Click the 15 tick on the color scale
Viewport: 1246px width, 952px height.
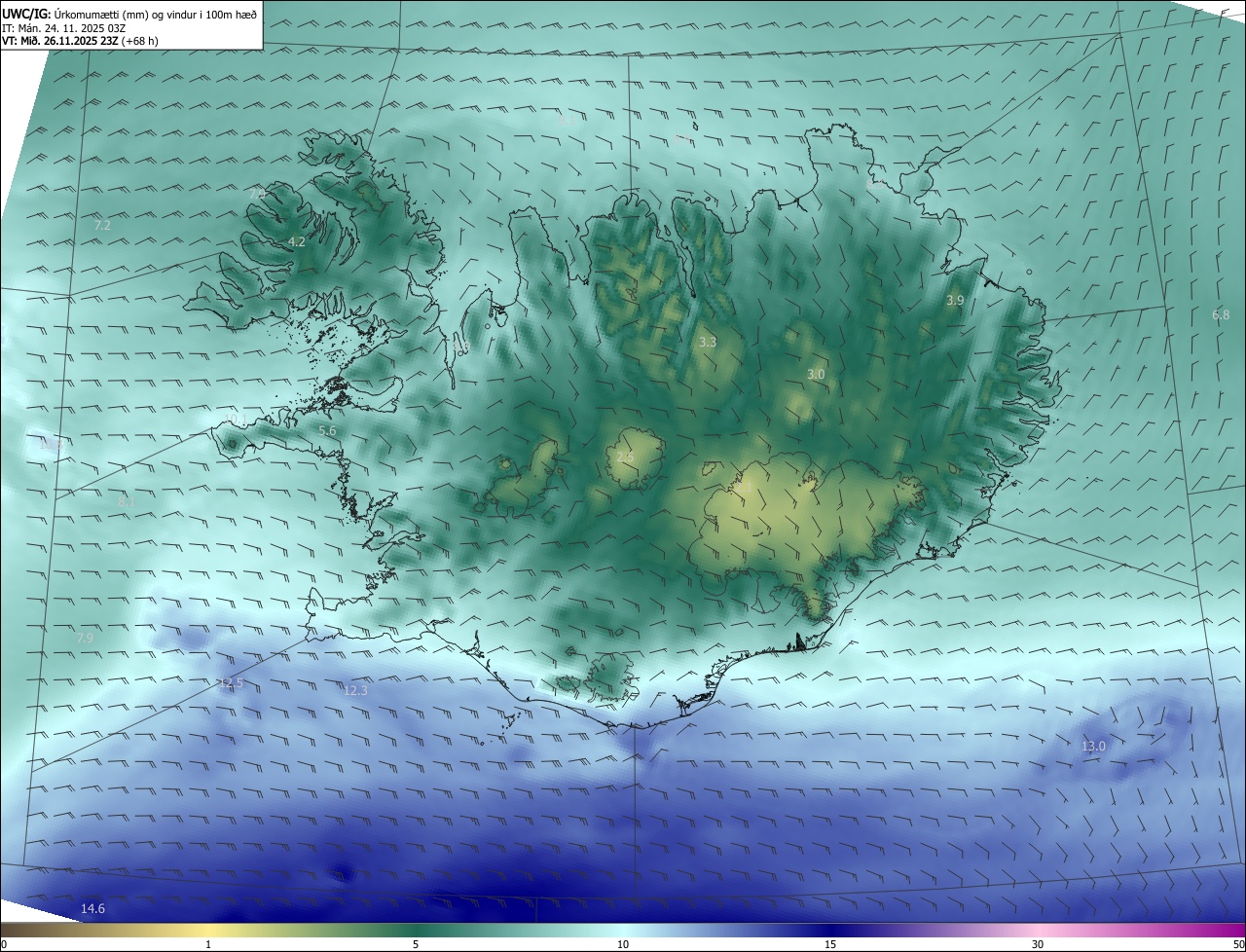click(830, 944)
